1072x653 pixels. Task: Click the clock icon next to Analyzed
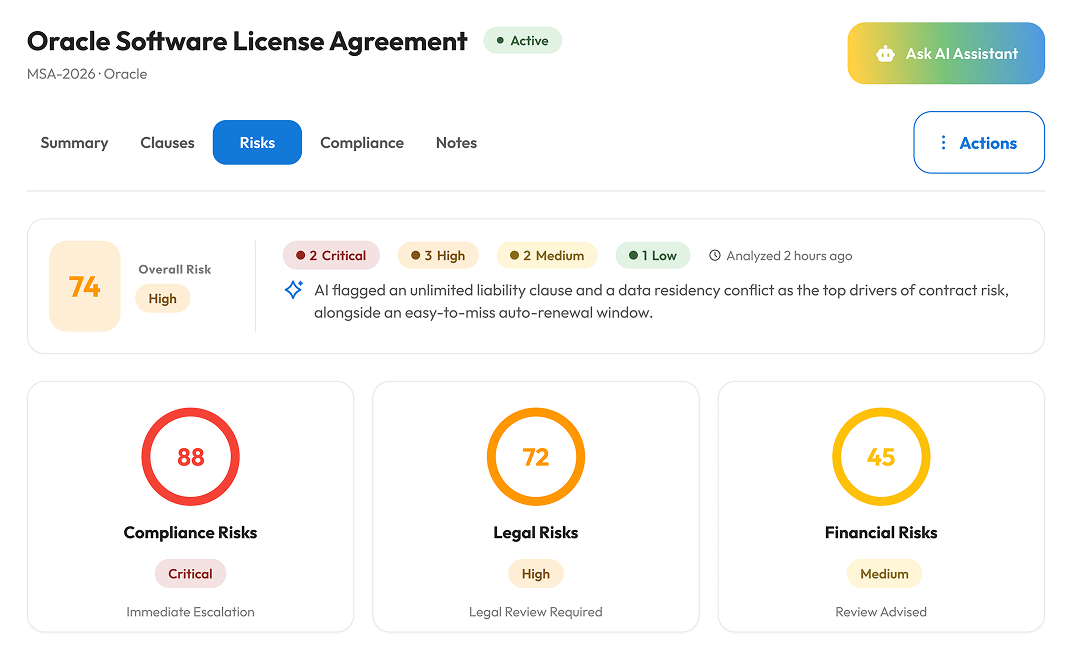tap(714, 255)
